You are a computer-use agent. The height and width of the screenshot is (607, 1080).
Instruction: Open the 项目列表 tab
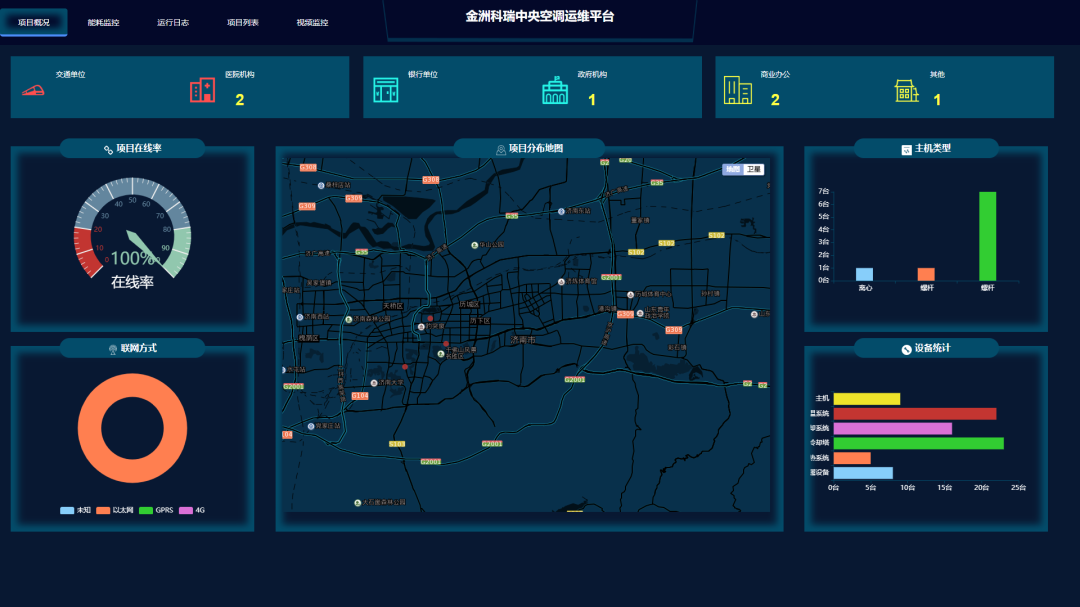[x=243, y=22]
